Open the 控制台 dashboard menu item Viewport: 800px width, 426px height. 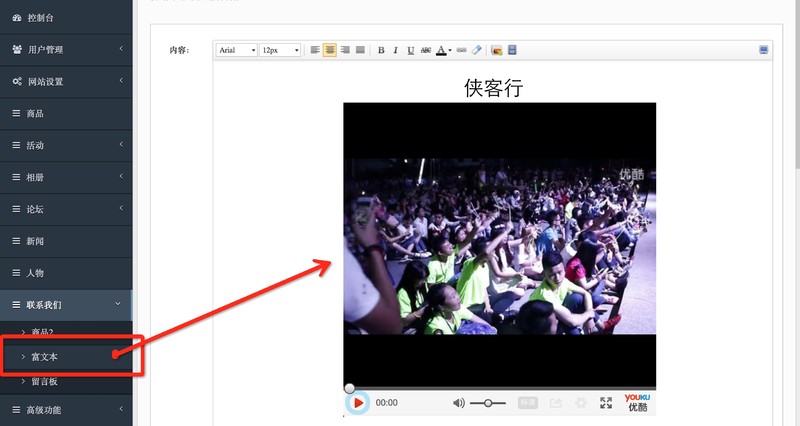tap(66, 18)
